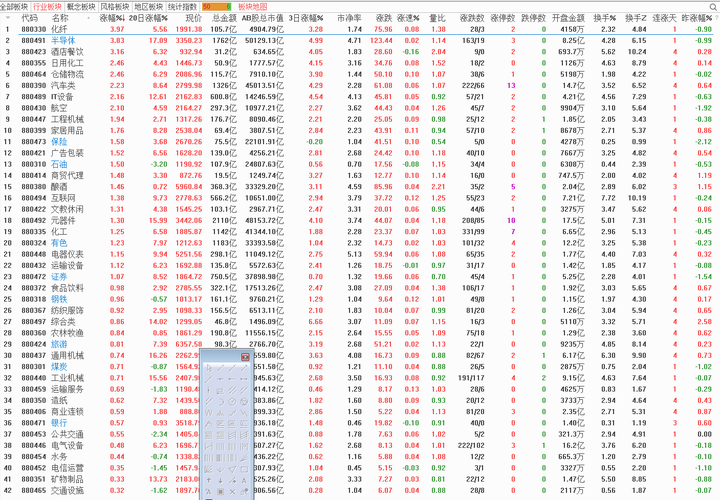The height and width of the screenshot is (500, 720).
Task: Sort by the 昨涨幅% column header
Action: (x=697, y=18)
